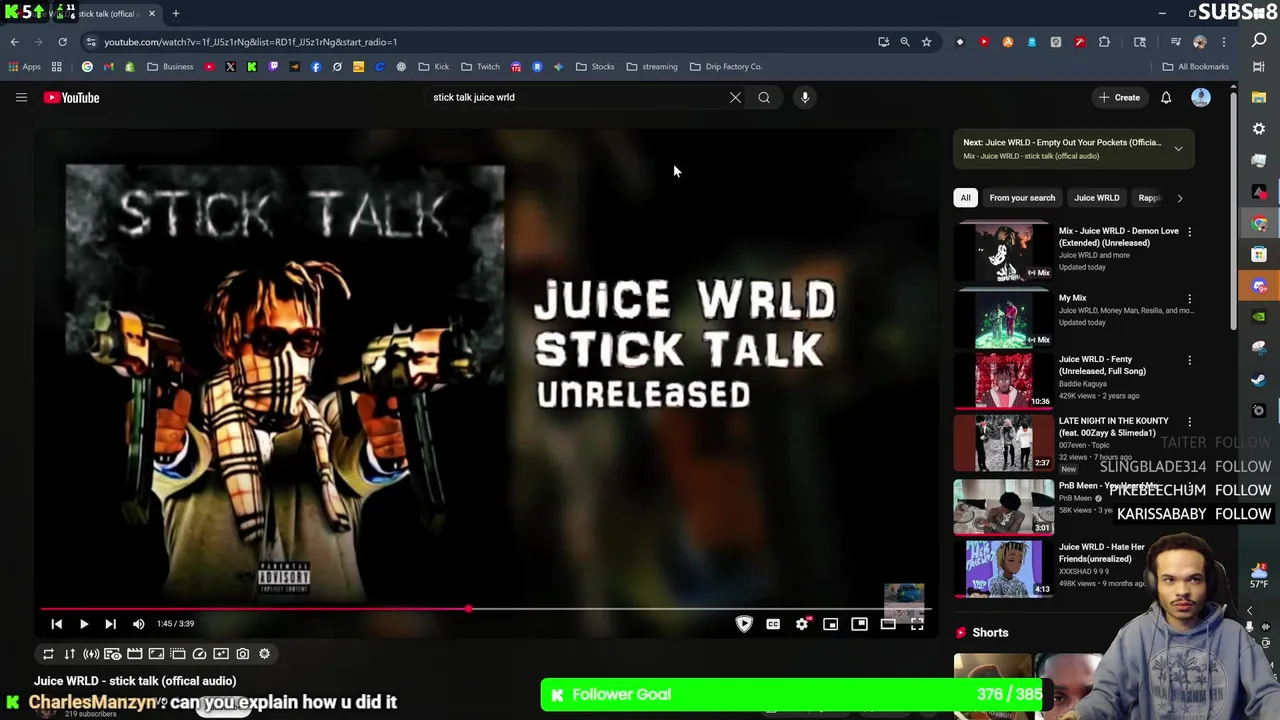Viewport: 1280px width, 720px height.
Task: Open the All Bookmarks folder
Action: click(1195, 67)
